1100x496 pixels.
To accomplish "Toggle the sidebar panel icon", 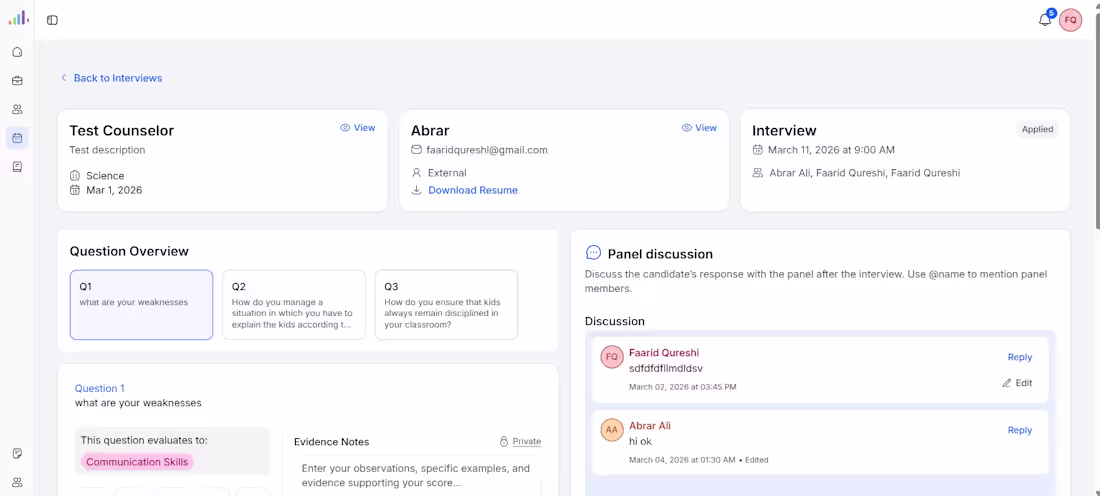I will 53,20.
